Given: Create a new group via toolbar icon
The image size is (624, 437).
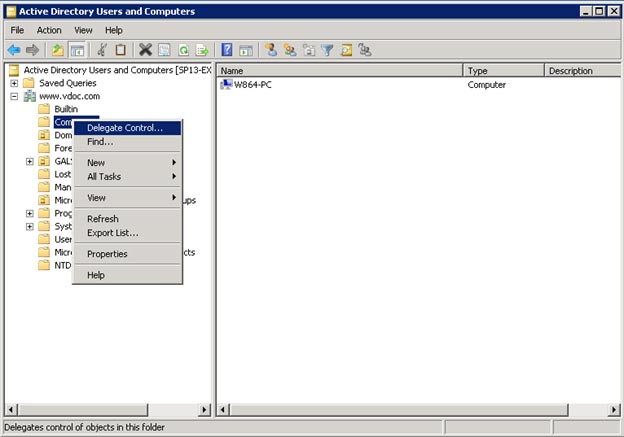Looking at the screenshot, I should [290, 50].
